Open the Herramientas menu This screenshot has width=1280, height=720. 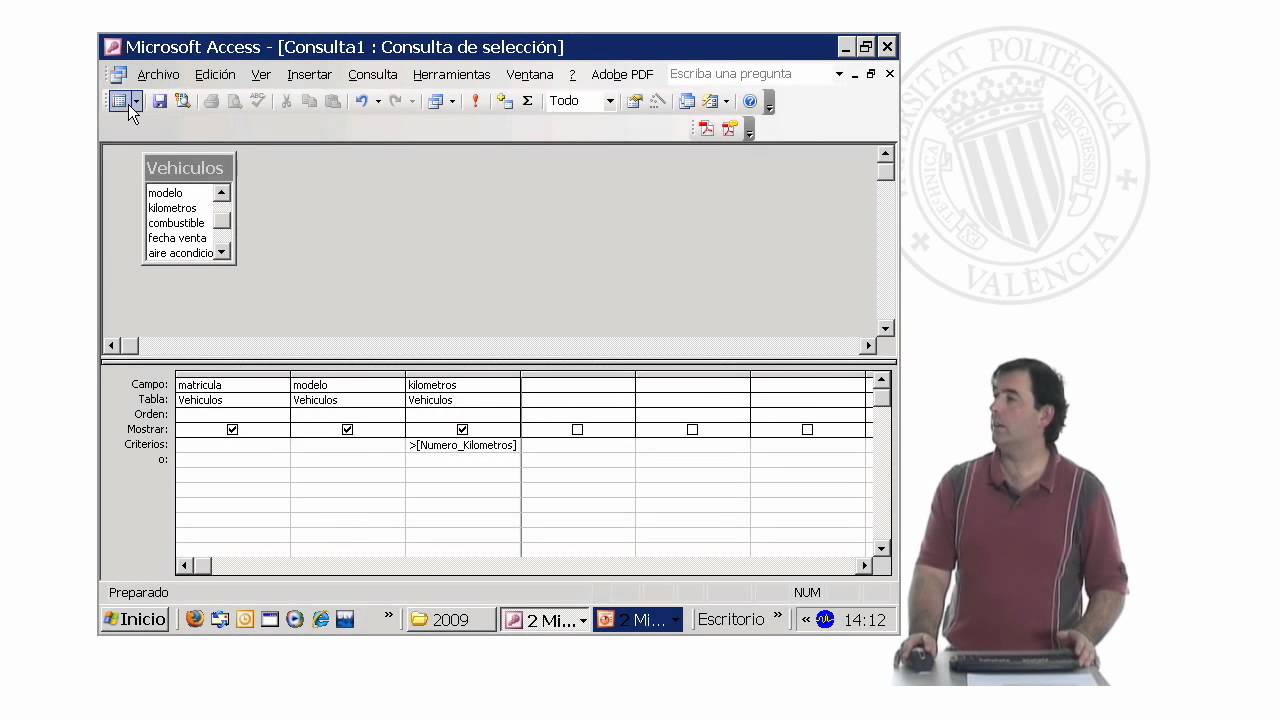(452, 74)
